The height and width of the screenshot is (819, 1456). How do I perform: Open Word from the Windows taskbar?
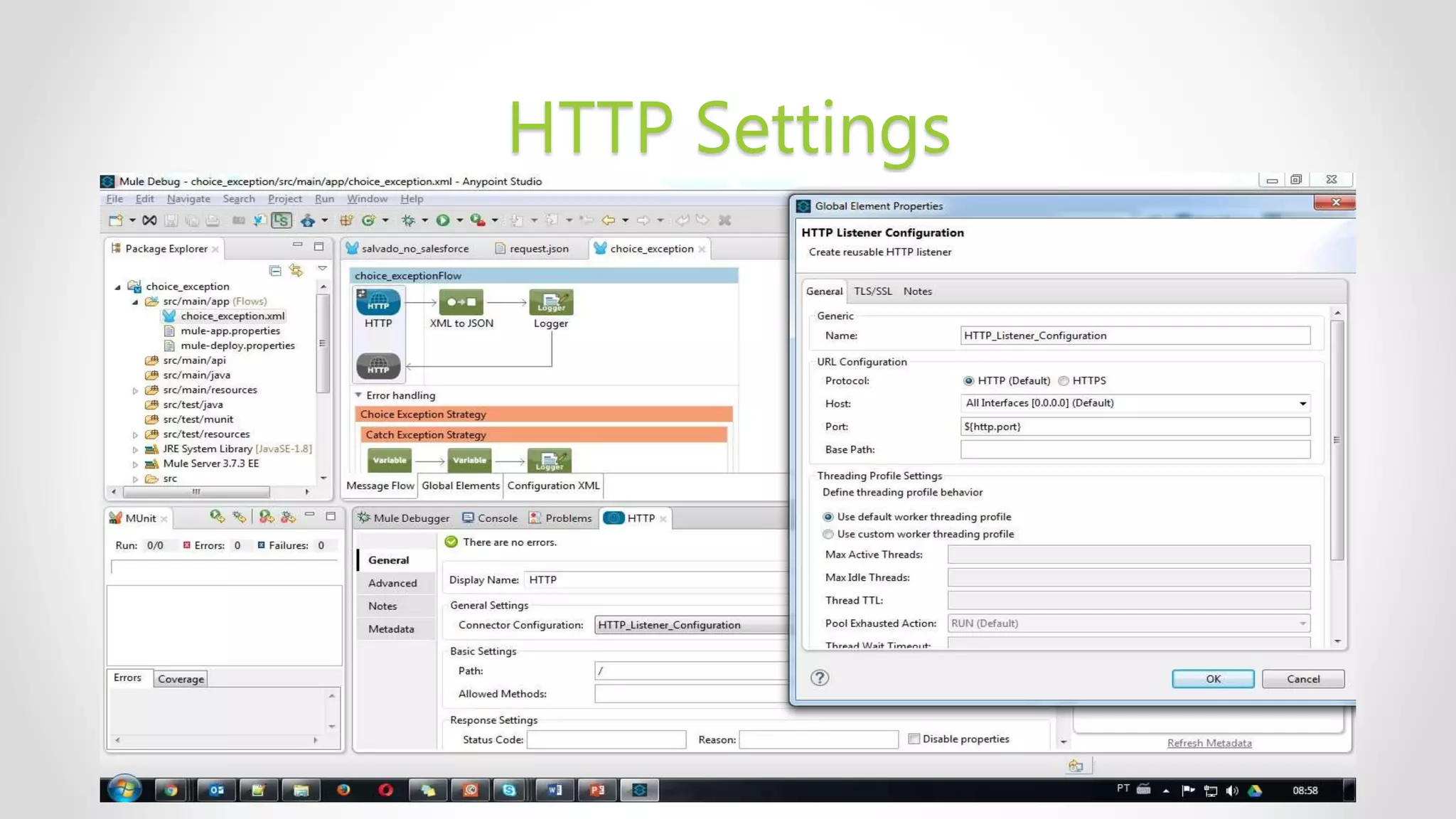point(555,790)
